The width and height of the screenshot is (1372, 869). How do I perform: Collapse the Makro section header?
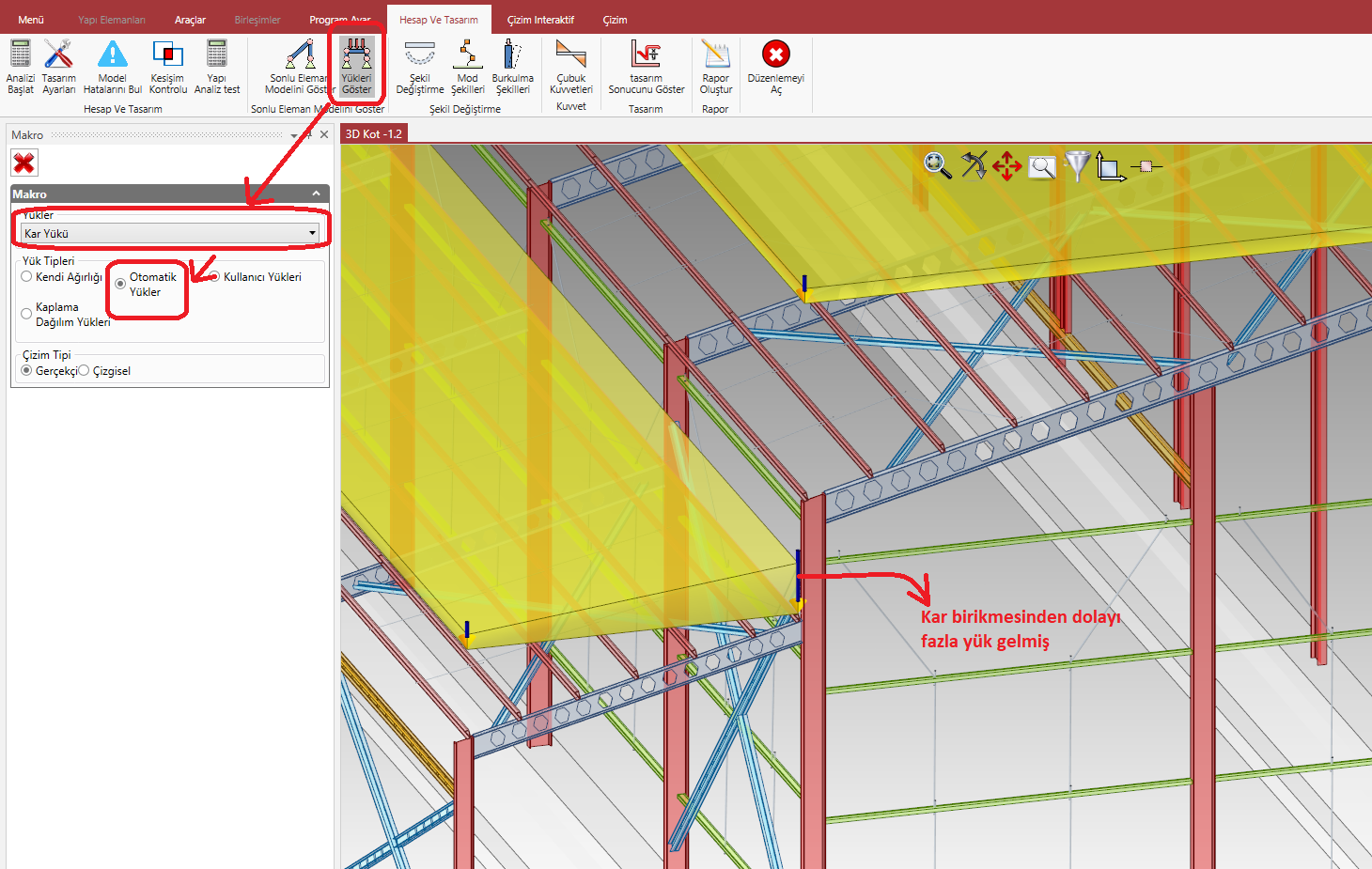316,194
